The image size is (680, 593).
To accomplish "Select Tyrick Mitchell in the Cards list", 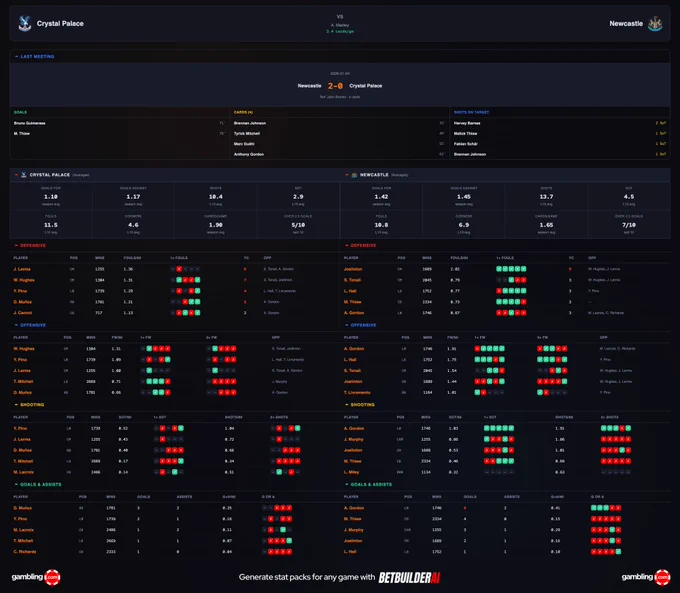I will point(246,134).
